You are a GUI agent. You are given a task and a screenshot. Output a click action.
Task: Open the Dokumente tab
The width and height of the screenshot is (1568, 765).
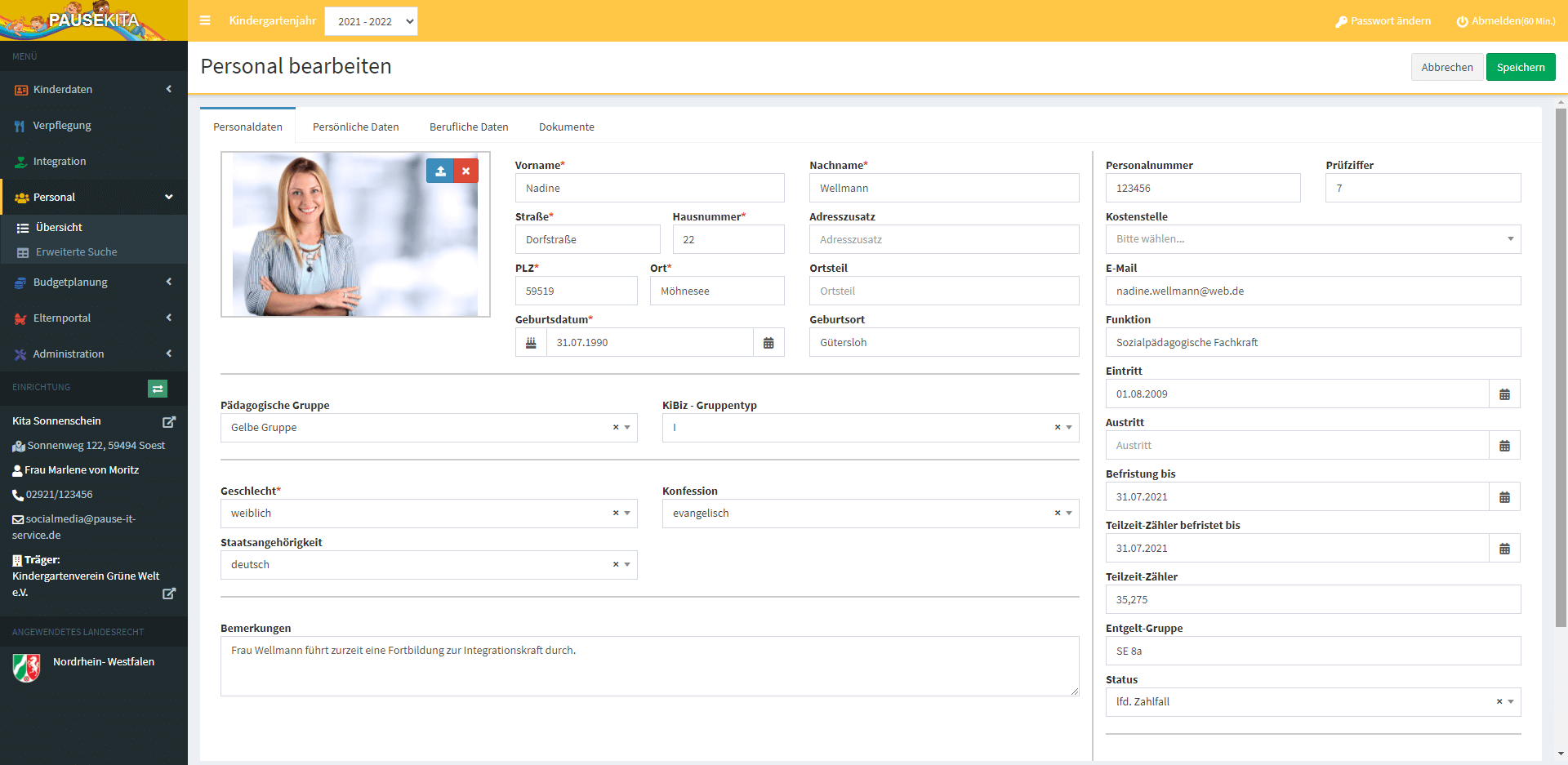566,127
